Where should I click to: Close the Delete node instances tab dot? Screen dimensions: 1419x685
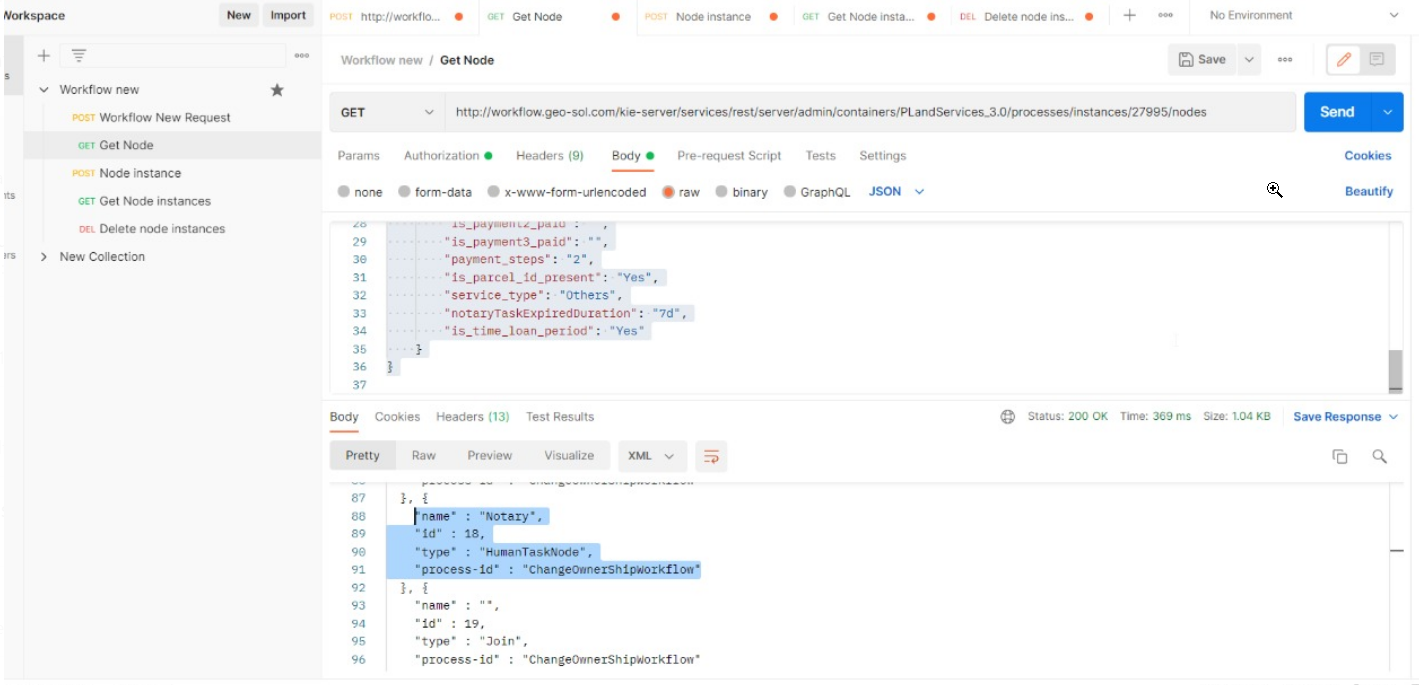coord(1089,17)
